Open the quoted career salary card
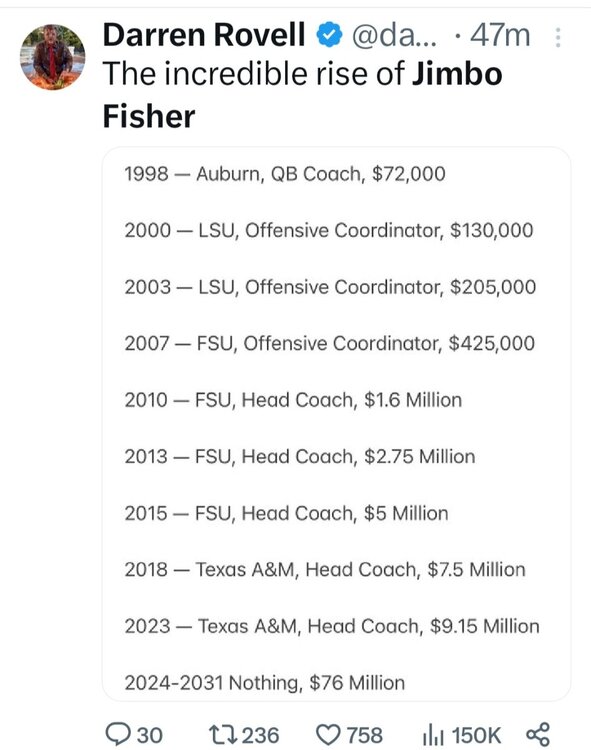The height and width of the screenshot is (750, 591). tap(337, 424)
